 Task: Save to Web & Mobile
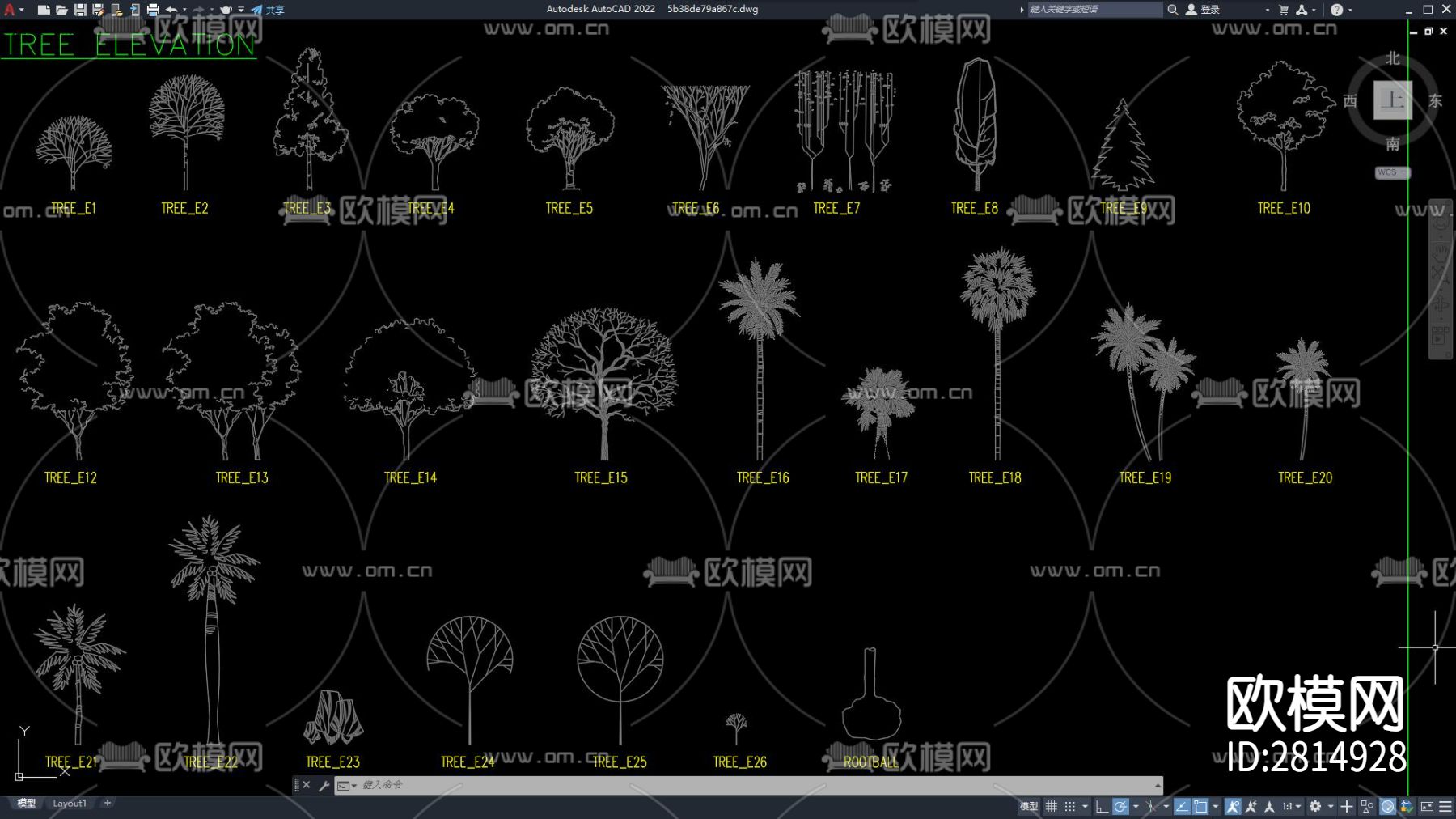[134, 10]
